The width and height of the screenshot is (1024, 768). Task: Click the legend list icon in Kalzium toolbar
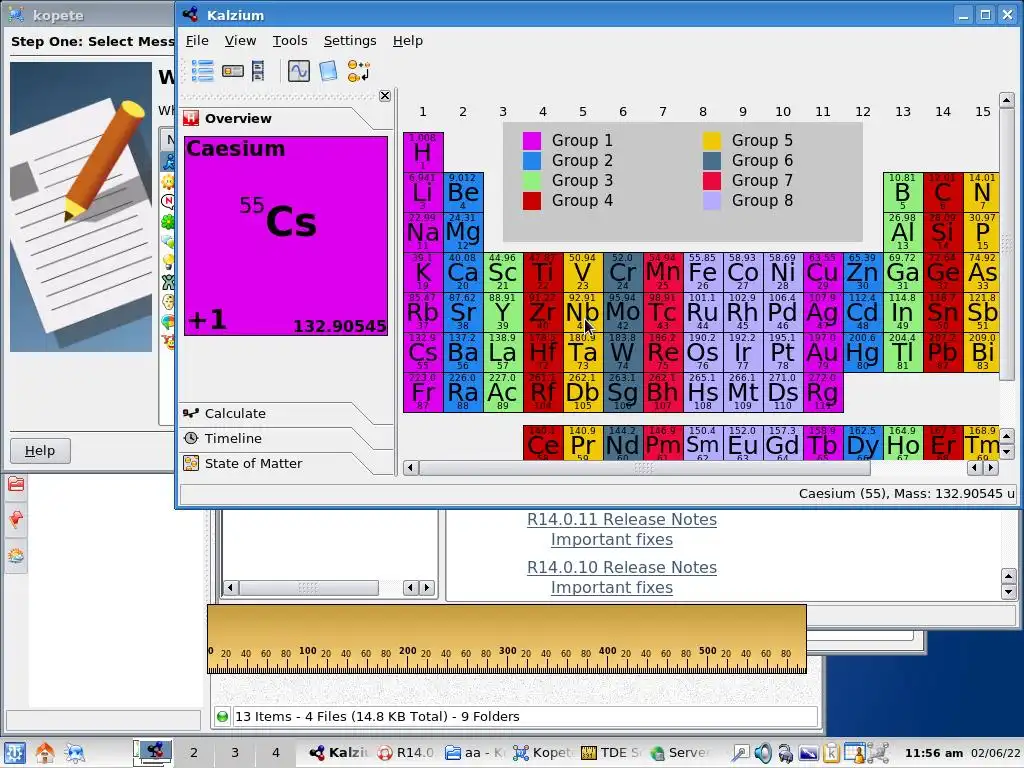pyautogui.click(x=202, y=71)
